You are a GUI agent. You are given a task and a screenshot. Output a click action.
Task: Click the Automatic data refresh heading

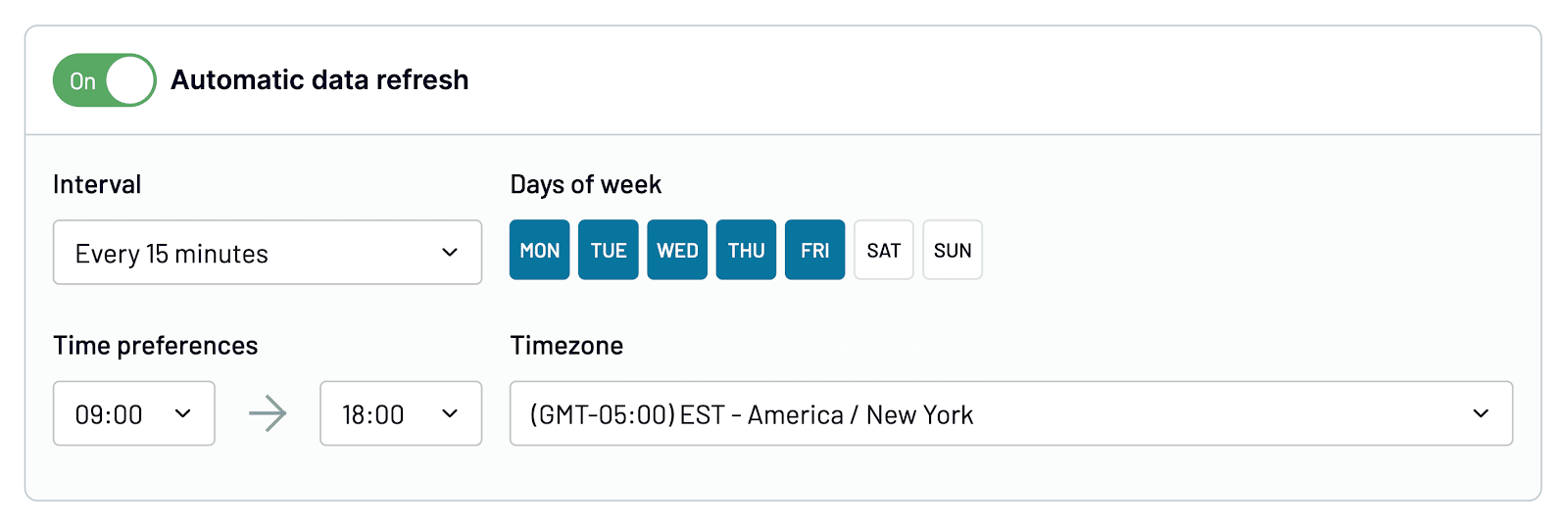(x=319, y=80)
